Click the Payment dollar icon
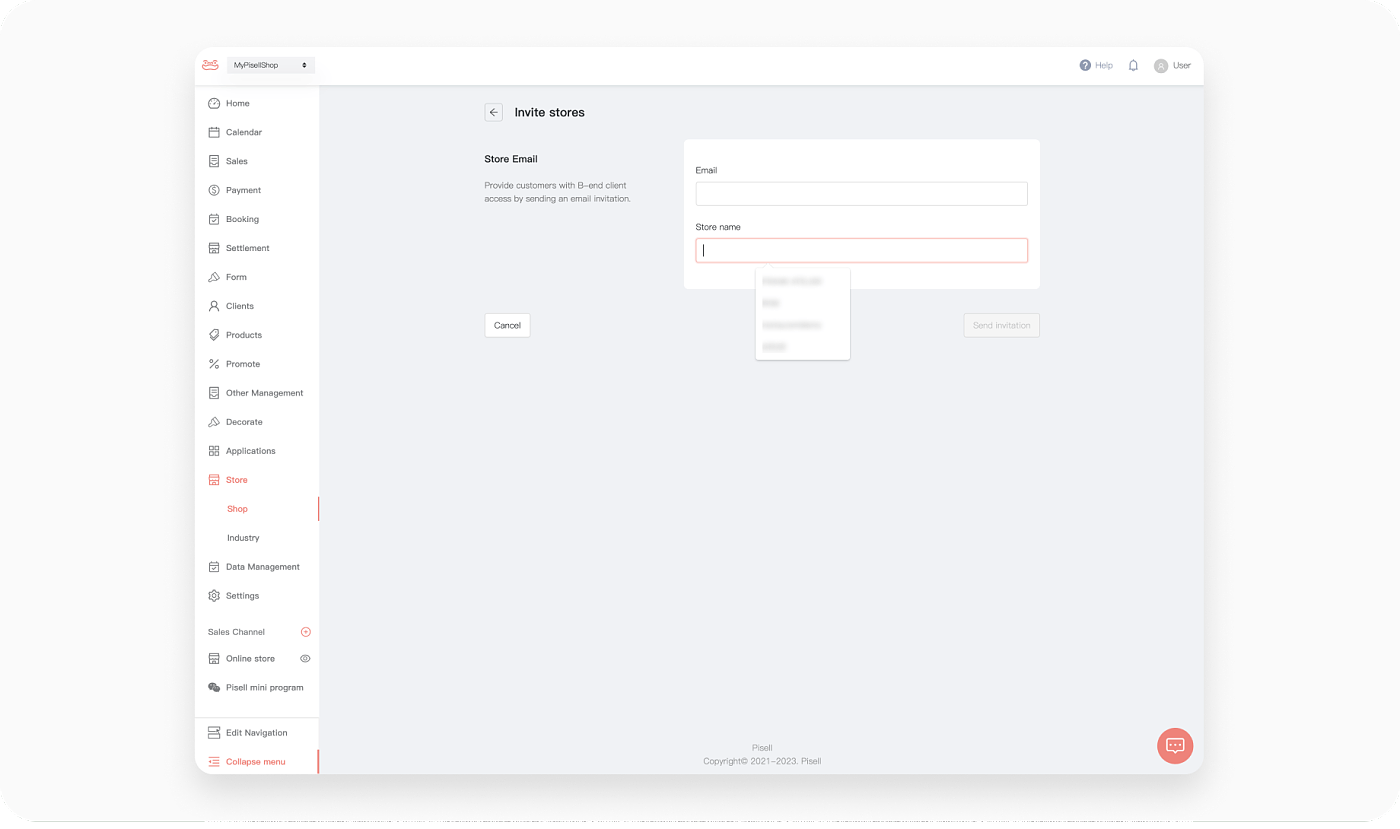This screenshot has height=829, width=1400. click(x=214, y=190)
